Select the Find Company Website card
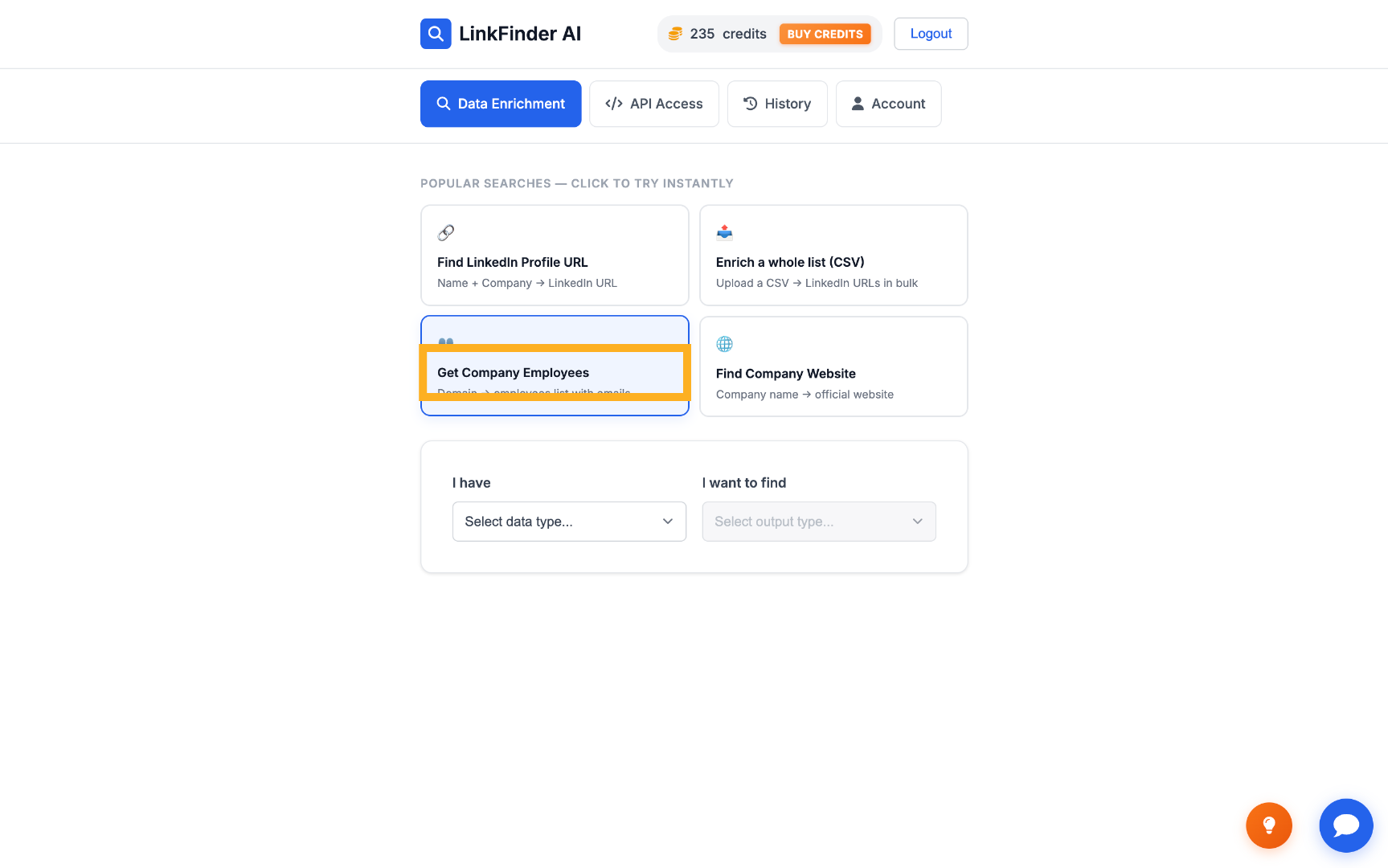This screenshot has width=1388, height=868. click(833, 366)
